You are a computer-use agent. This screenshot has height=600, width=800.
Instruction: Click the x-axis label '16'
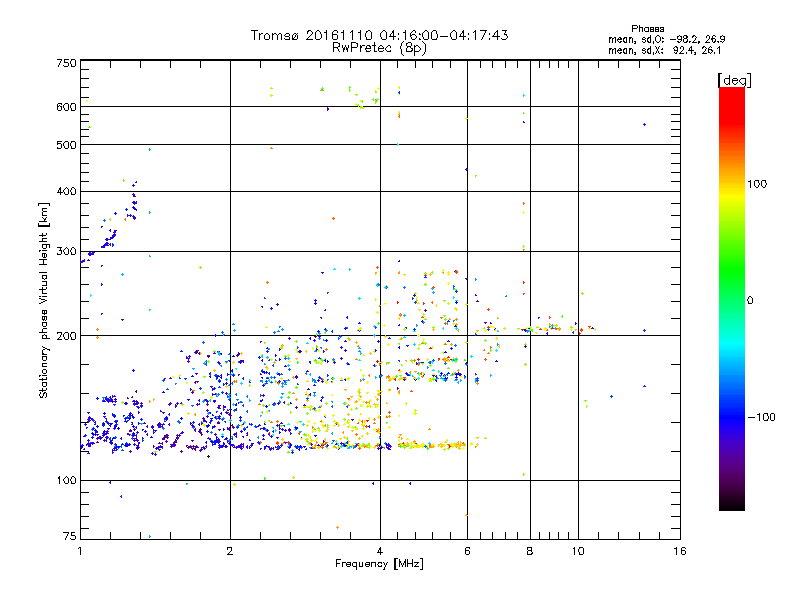click(680, 551)
